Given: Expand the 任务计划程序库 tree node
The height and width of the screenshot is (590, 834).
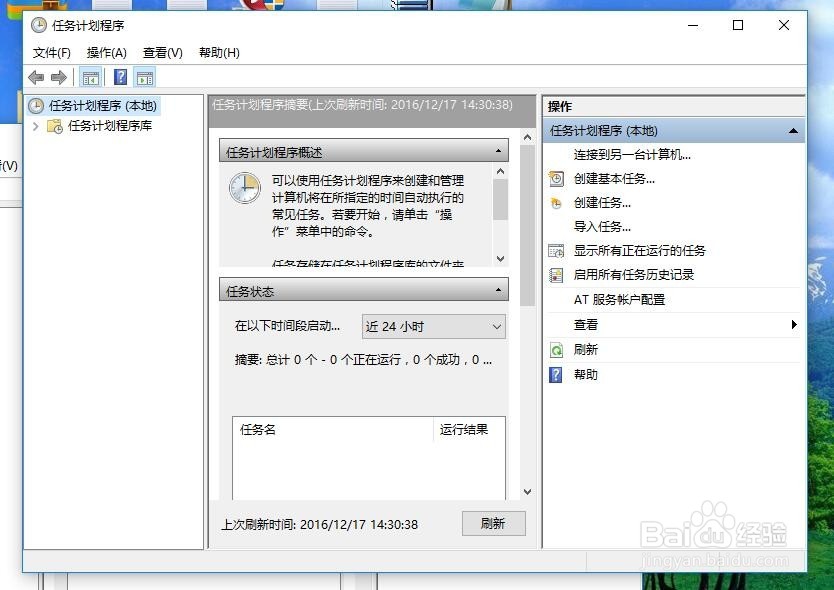Looking at the screenshot, I should click(x=37, y=127).
